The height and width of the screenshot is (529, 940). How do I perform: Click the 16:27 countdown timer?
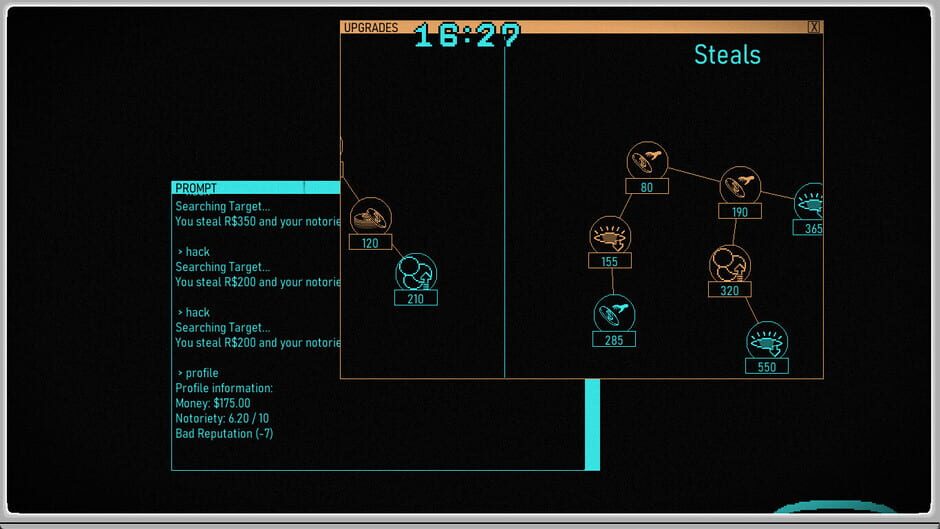(467, 36)
